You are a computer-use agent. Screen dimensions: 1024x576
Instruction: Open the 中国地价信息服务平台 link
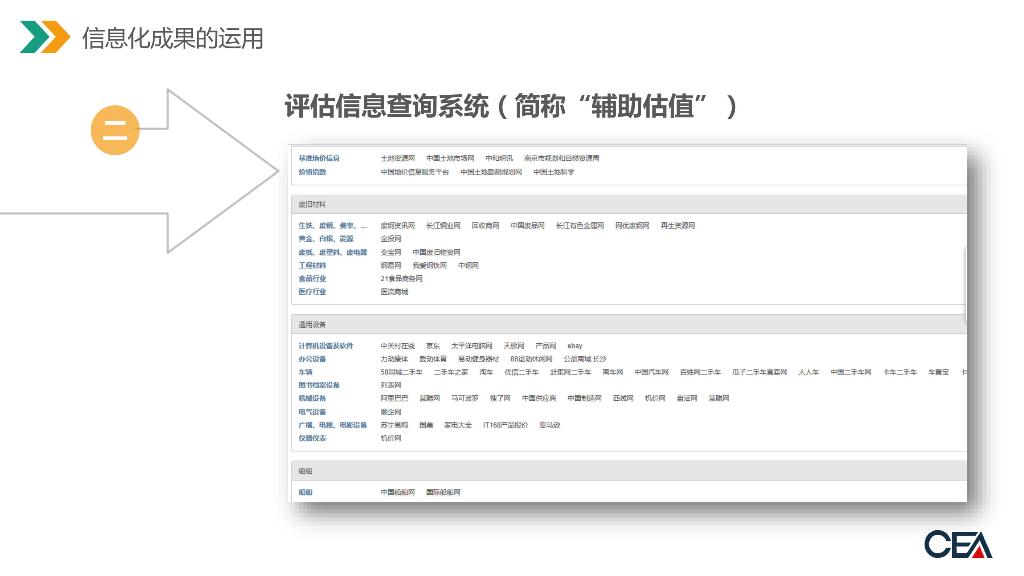415,172
